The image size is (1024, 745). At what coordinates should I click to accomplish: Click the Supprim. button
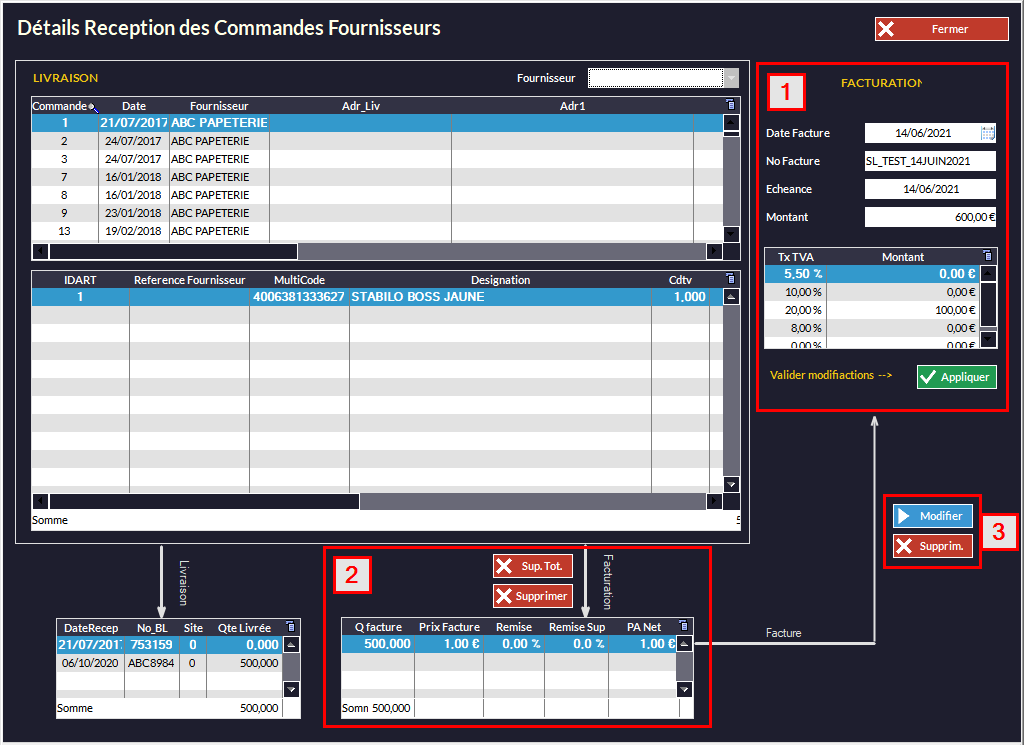pos(932,546)
